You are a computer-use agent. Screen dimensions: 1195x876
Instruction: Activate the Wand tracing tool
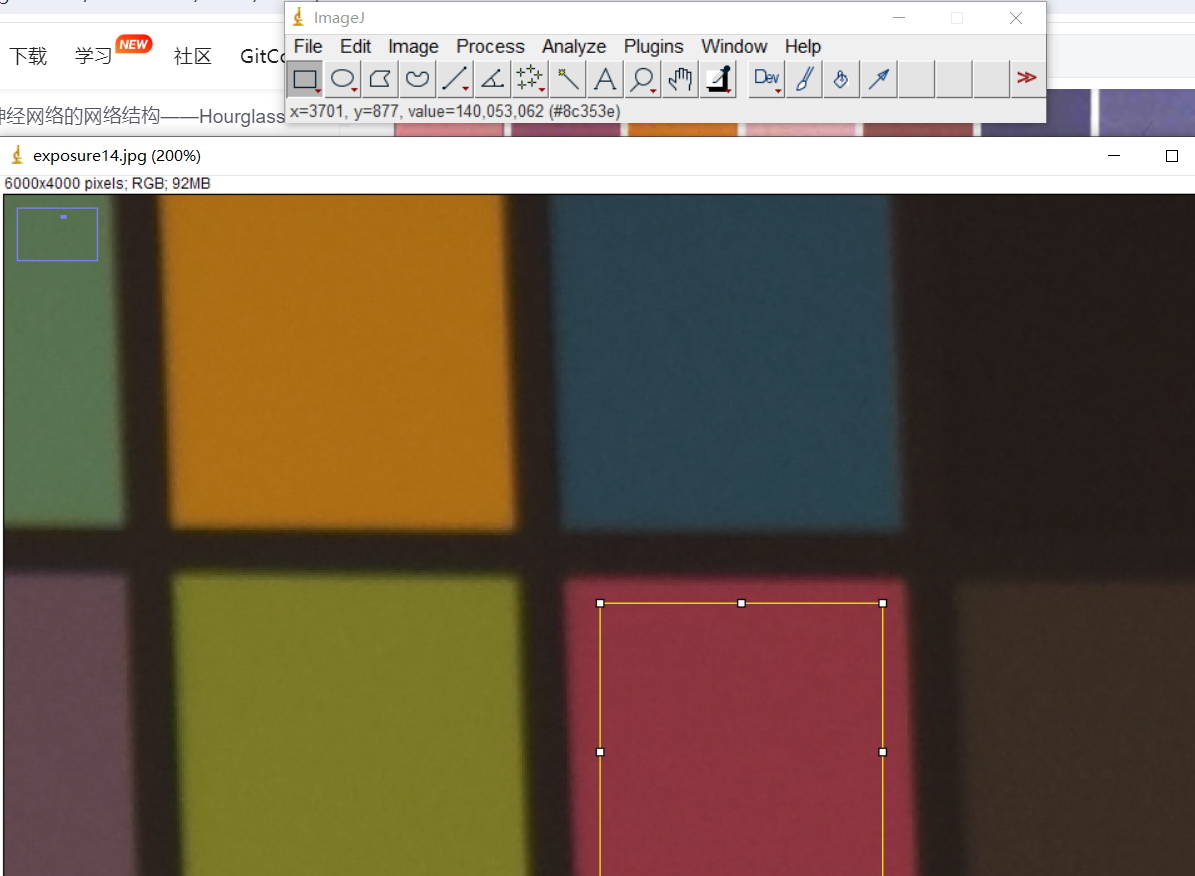567,79
